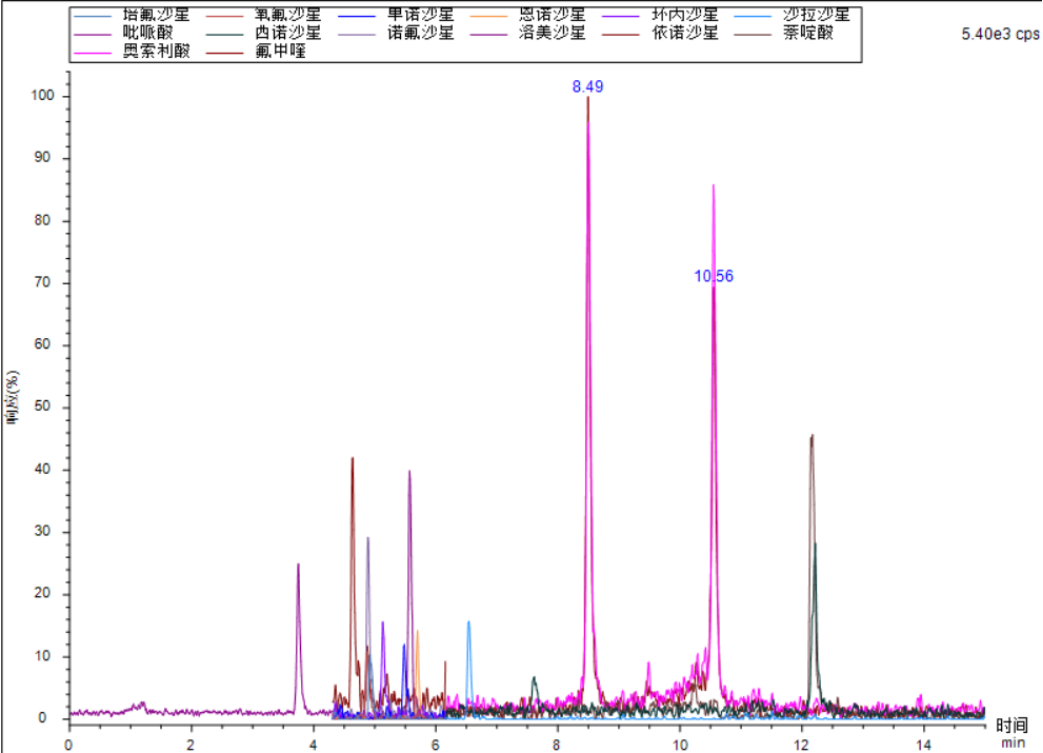Screen dimensions: 1043x753
Task: Select the 氧氟沙星 legend entry
Action: click(x=288, y=15)
